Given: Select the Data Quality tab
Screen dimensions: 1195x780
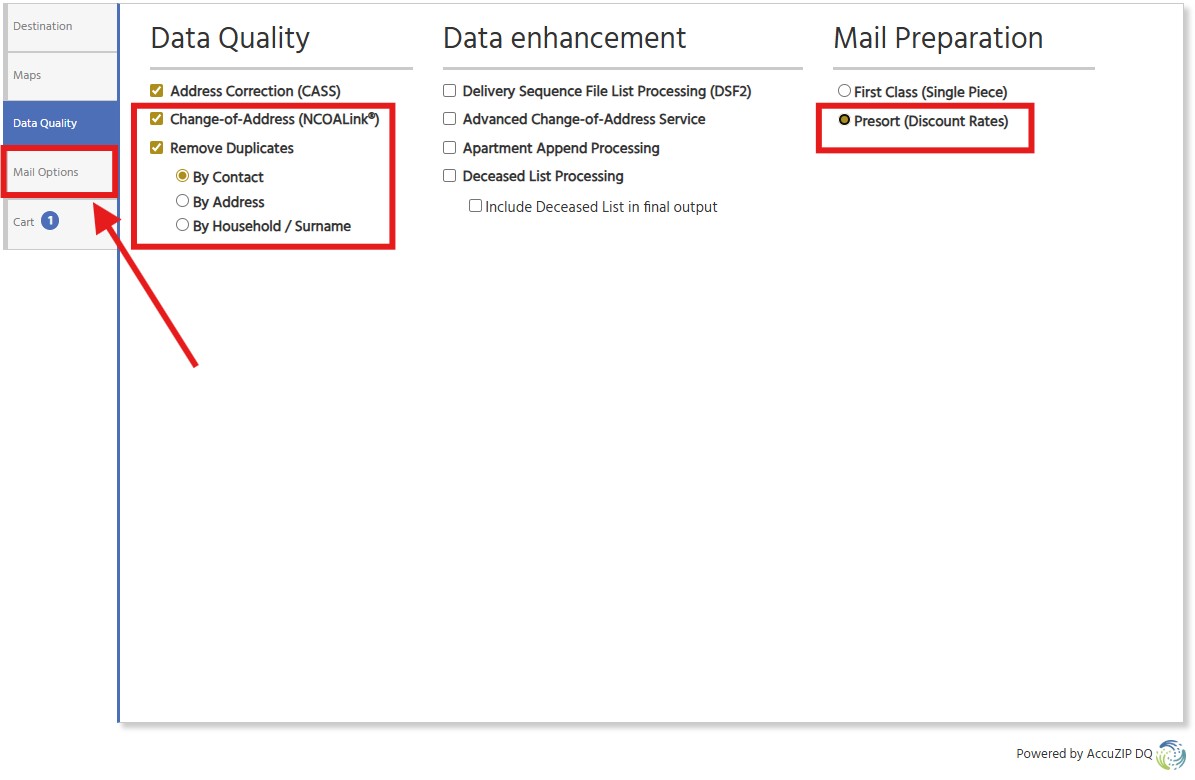Looking at the screenshot, I should (x=44, y=123).
